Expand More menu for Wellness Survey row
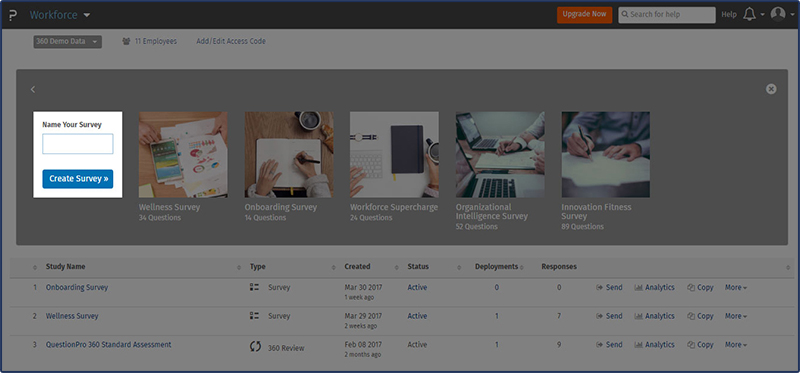The height and width of the screenshot is (373, 800). coord(736,316)
